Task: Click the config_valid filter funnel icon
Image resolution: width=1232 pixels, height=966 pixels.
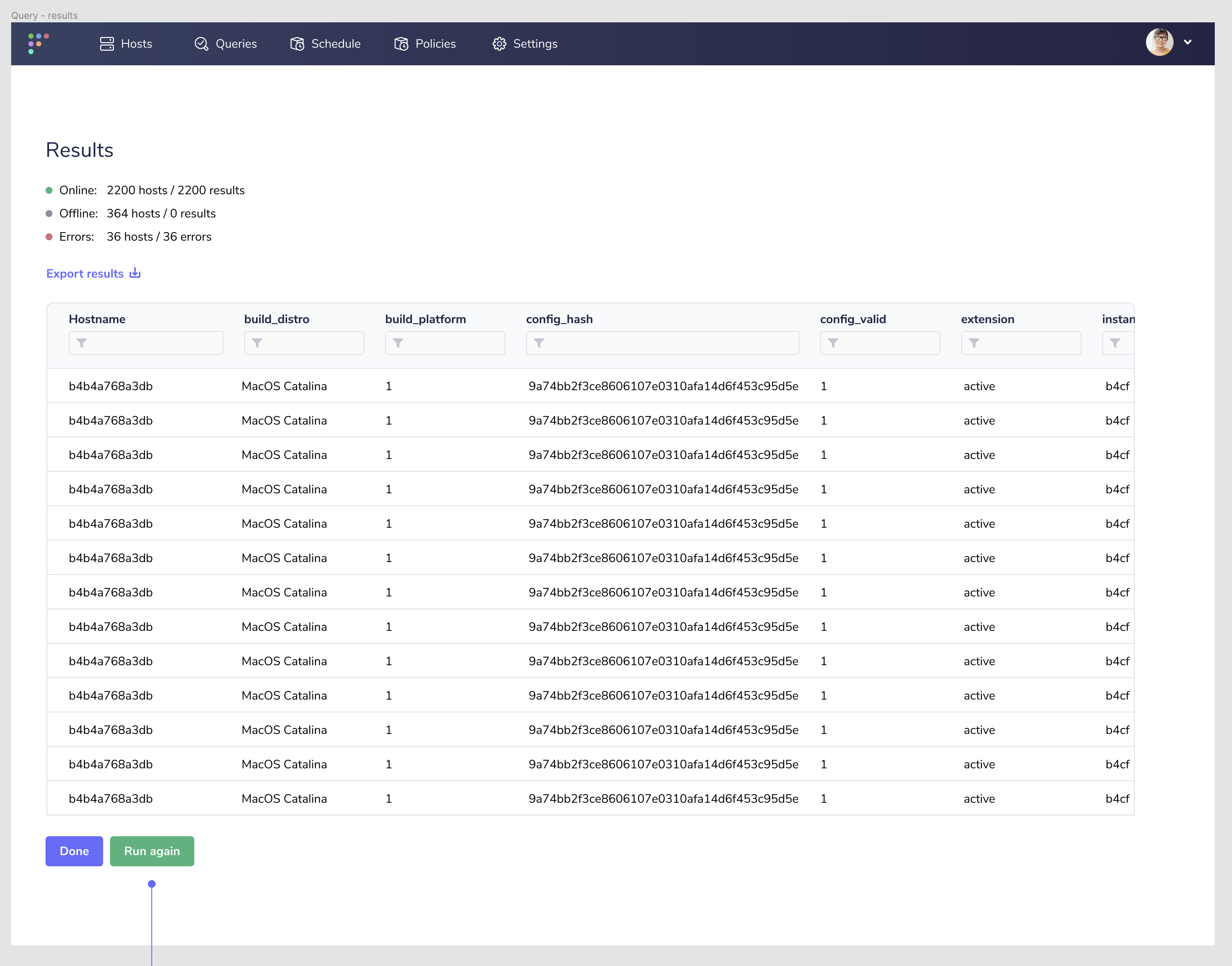Action: pos(834,343)
